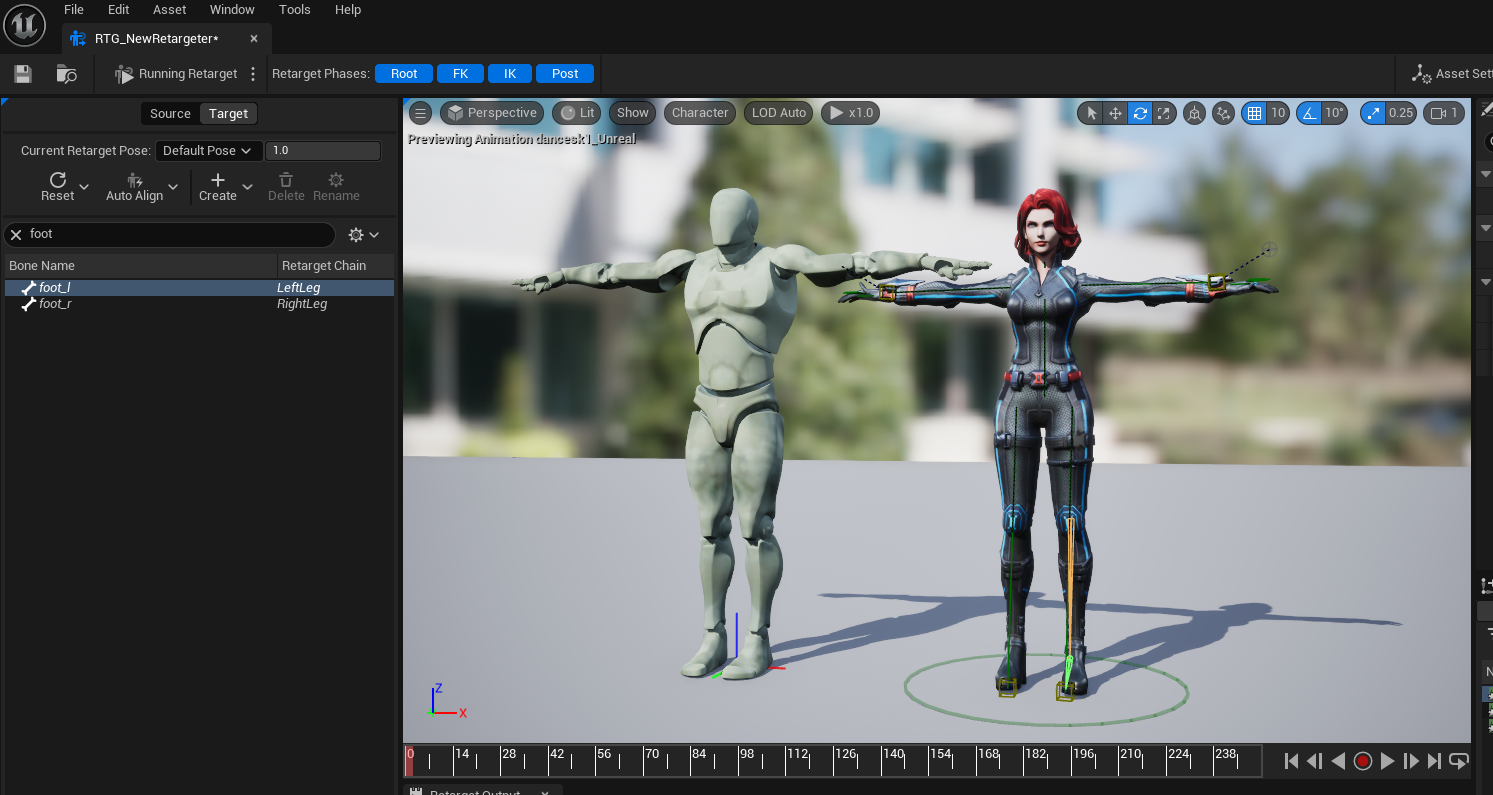The width and height of the screenshot is (1493, 795).
Task: Toggle the loop playback button
Action: tap(1458, 761)
